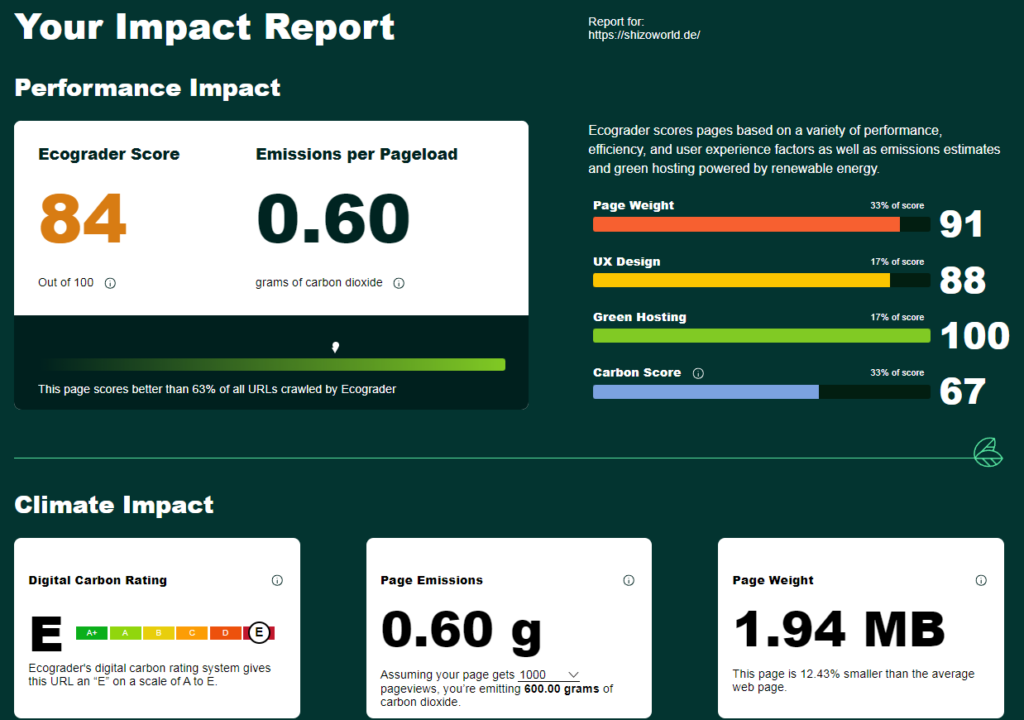Click info icon on the Page Weight card
The height and width of the screenshot is (720, 1024).
click(x=981, y=580)
